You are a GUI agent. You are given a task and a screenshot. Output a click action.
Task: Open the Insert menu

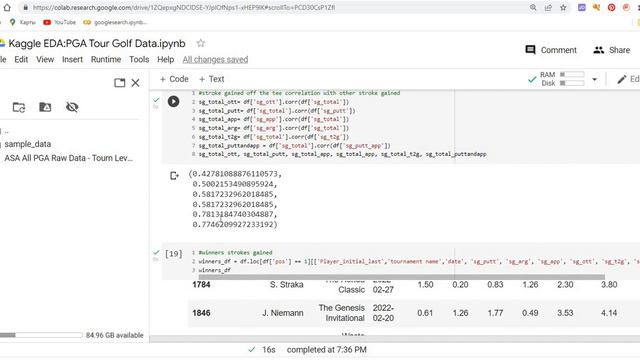pyautogui.click(x=73, y=60)
